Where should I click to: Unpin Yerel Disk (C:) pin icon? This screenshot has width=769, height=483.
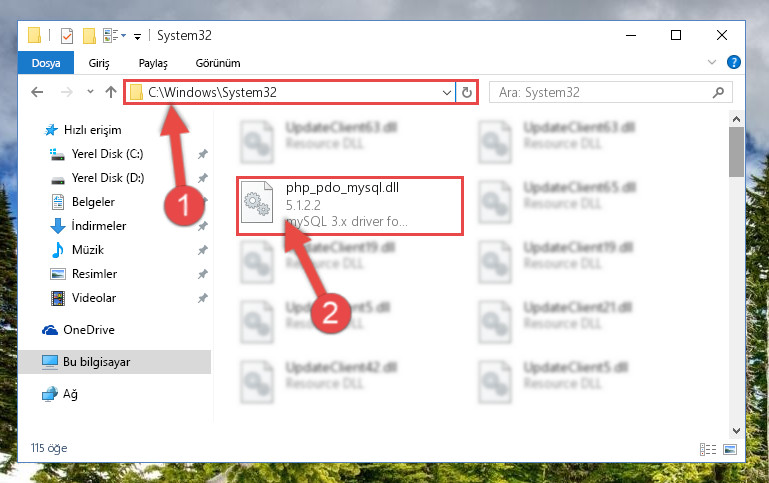pyautogui.click(x=203, y=154)
